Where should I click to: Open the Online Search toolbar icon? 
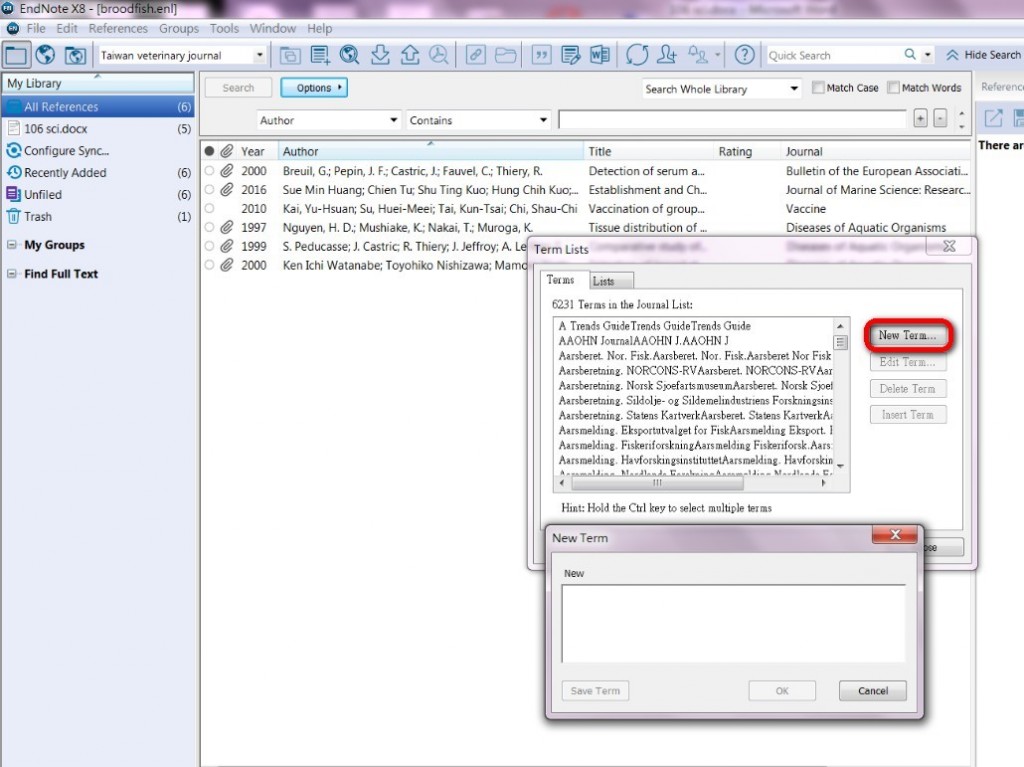(x=349, y=55)
